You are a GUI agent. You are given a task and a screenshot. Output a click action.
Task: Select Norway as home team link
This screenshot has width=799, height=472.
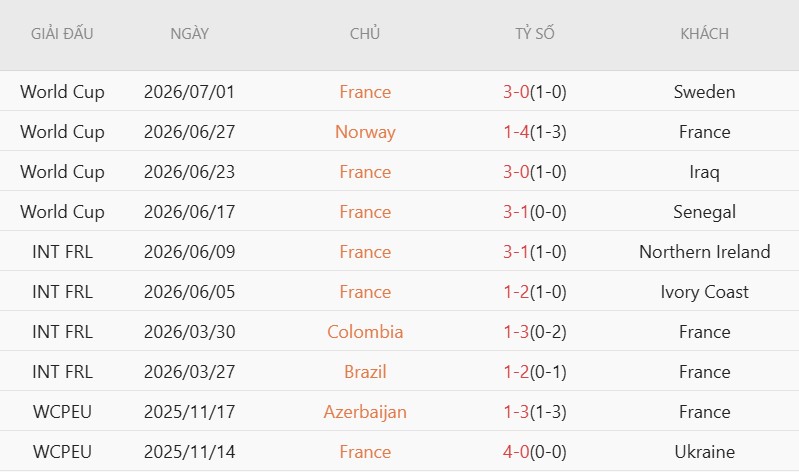[365, 132]
